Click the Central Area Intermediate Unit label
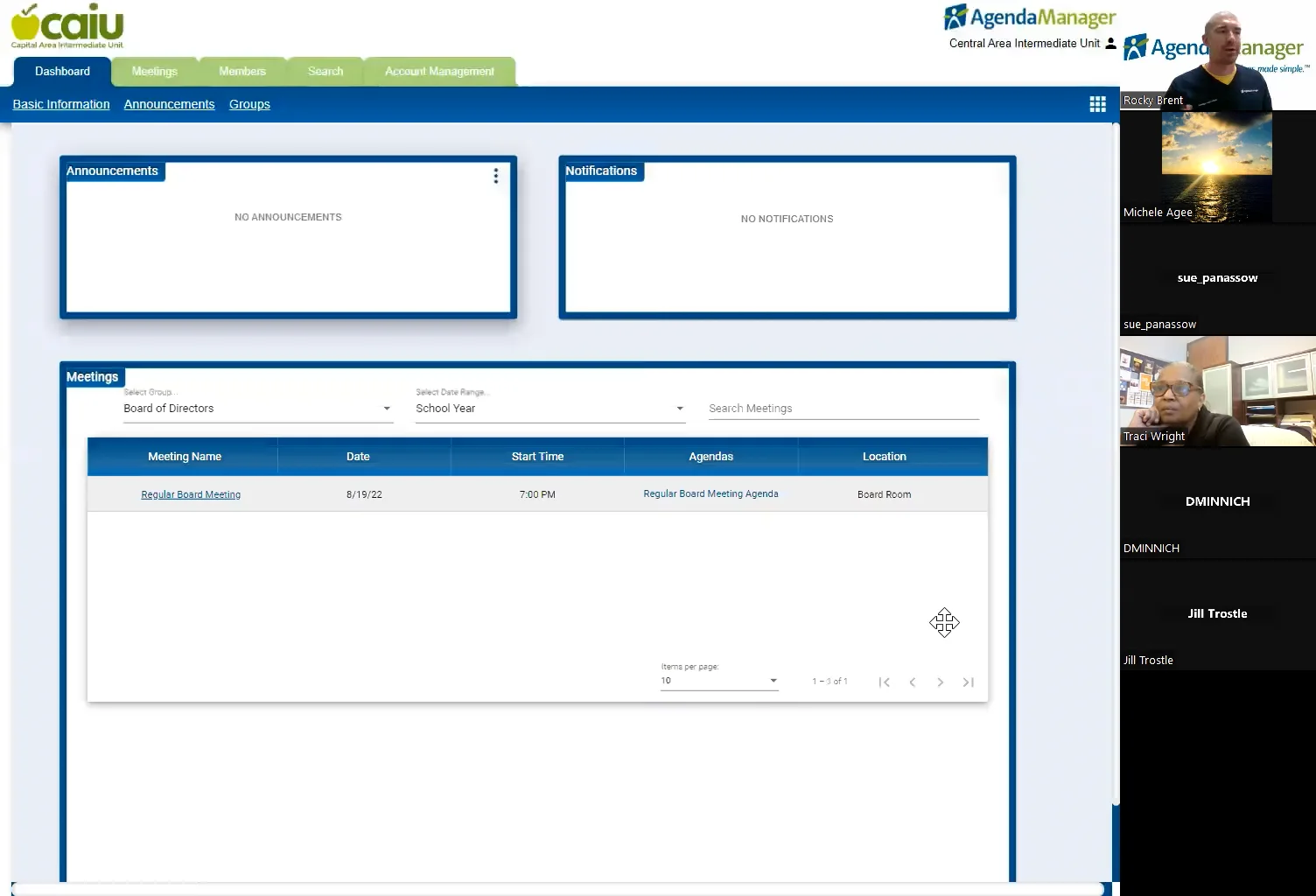 [1025, 43]
